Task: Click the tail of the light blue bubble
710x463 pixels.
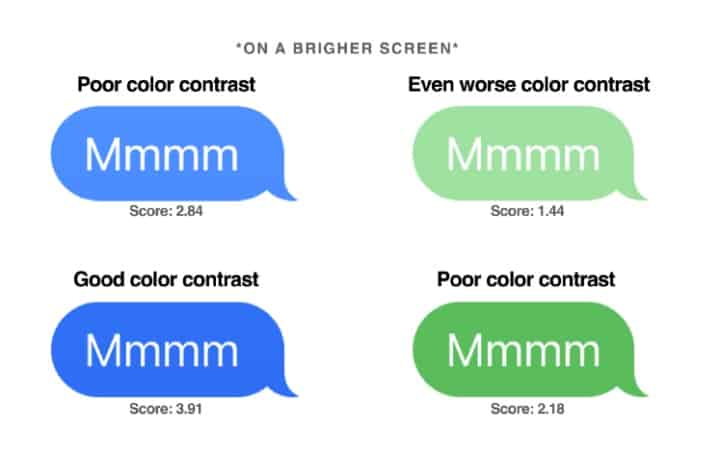Action: [x=285, y=194]
